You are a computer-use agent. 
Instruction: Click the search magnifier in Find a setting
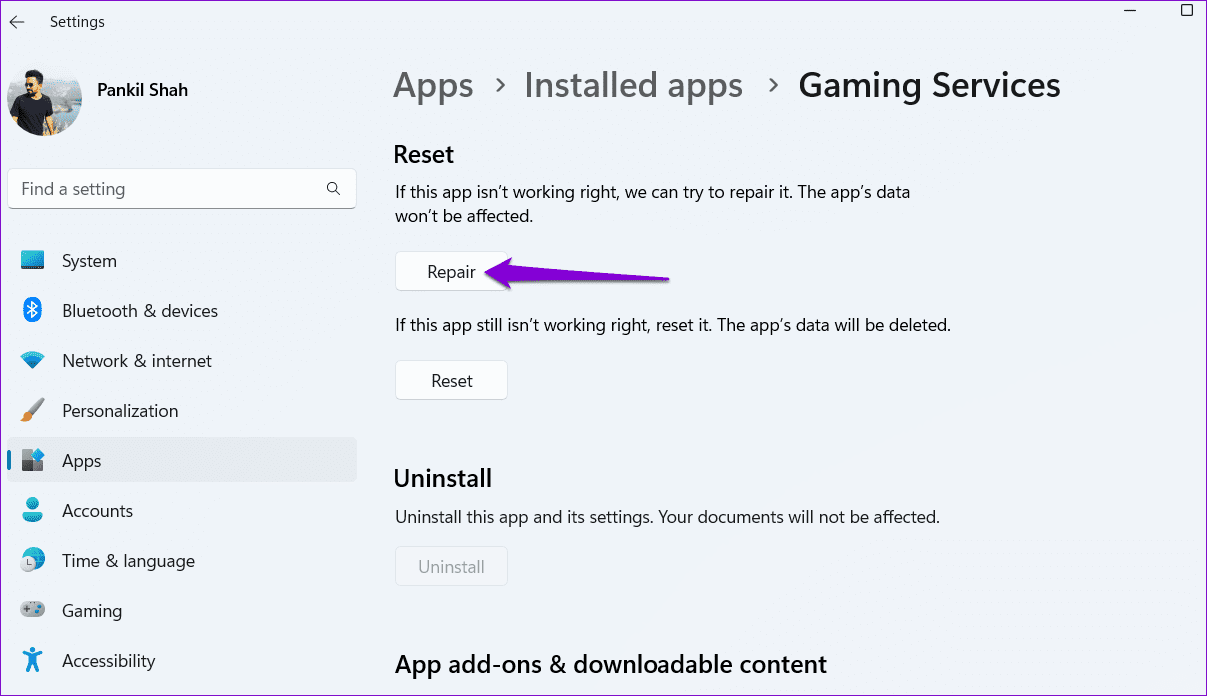coord(333,188)
